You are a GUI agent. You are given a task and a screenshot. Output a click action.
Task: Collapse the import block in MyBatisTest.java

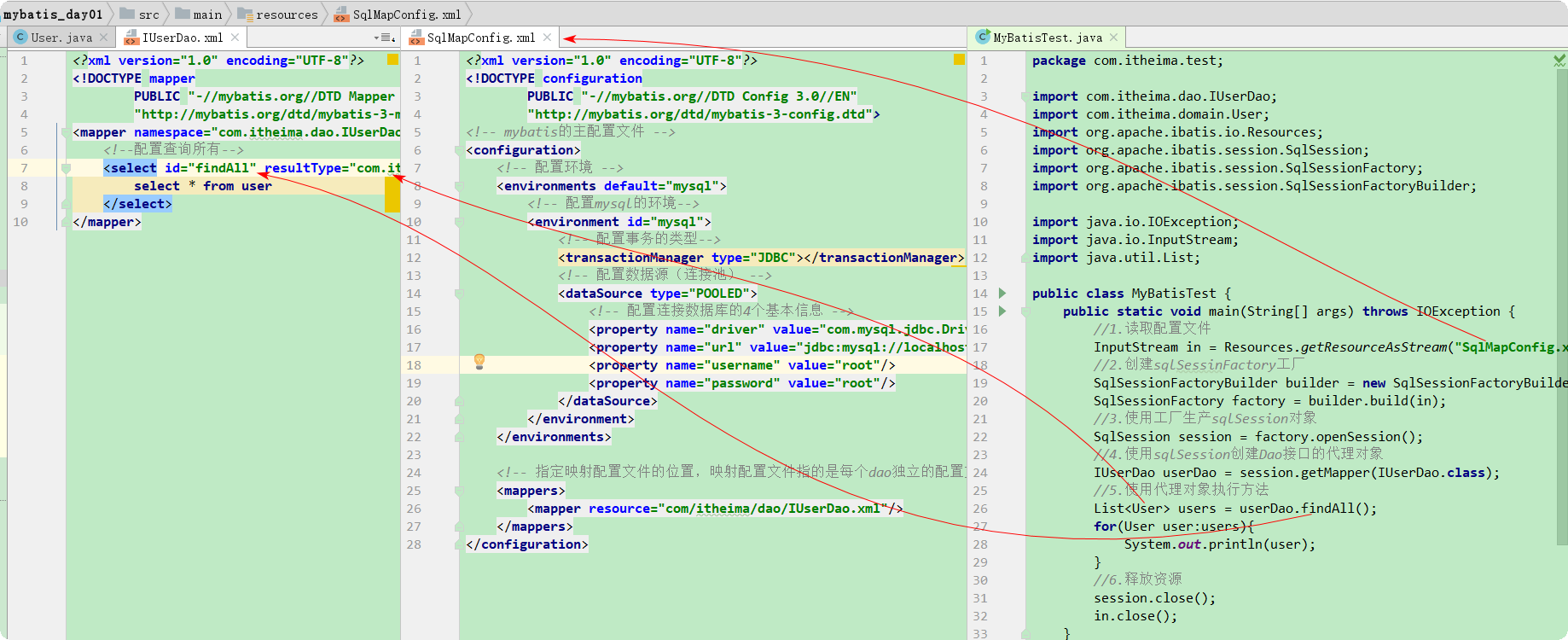pyautogui.click(x=1025, y=96)
